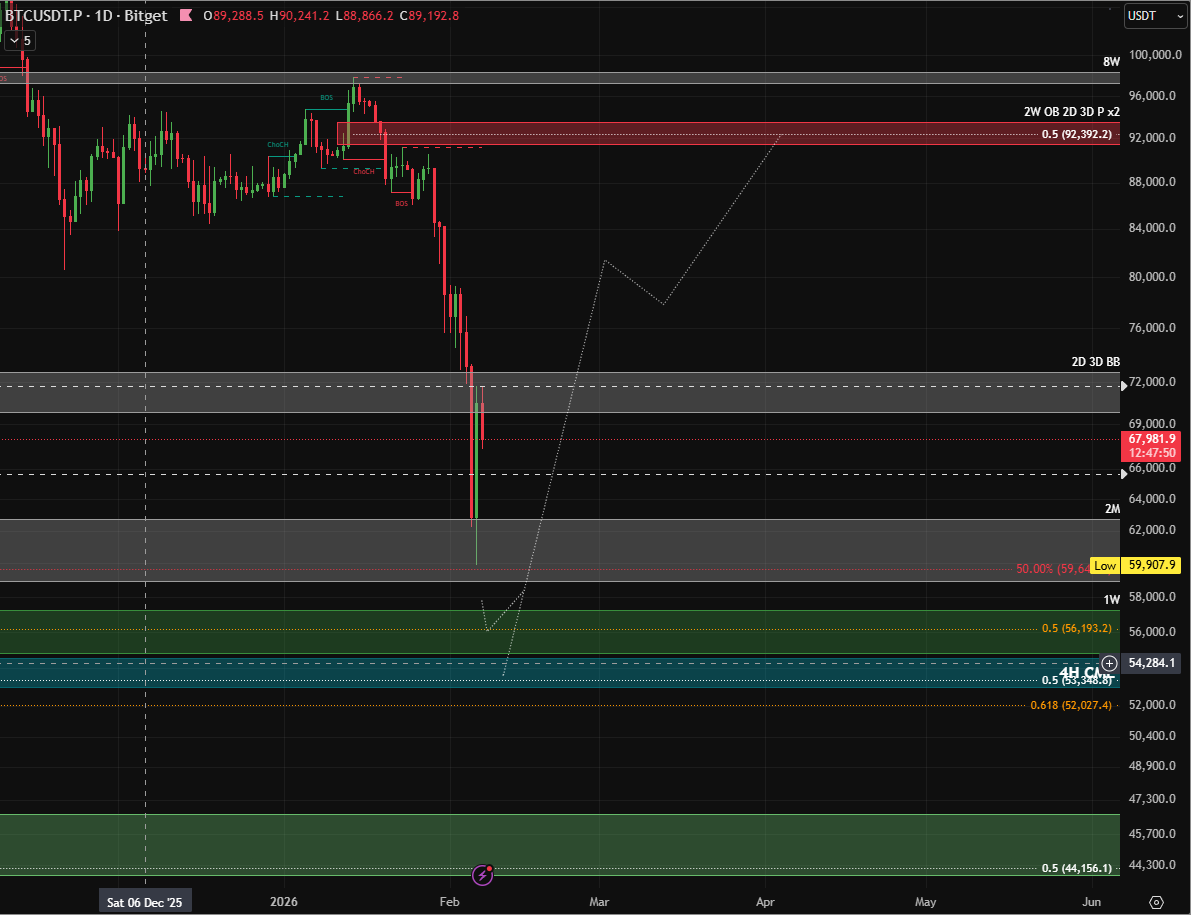Click the Sat 06 Dec '25 date label

[144, 902]
